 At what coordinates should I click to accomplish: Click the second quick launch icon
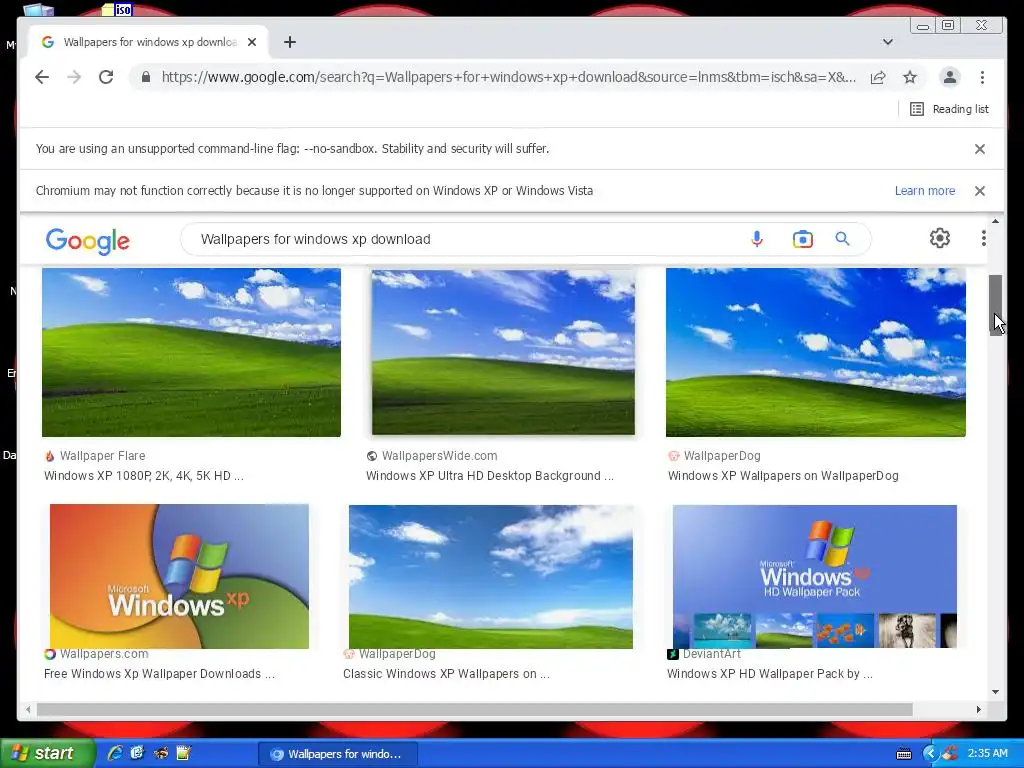137,754
